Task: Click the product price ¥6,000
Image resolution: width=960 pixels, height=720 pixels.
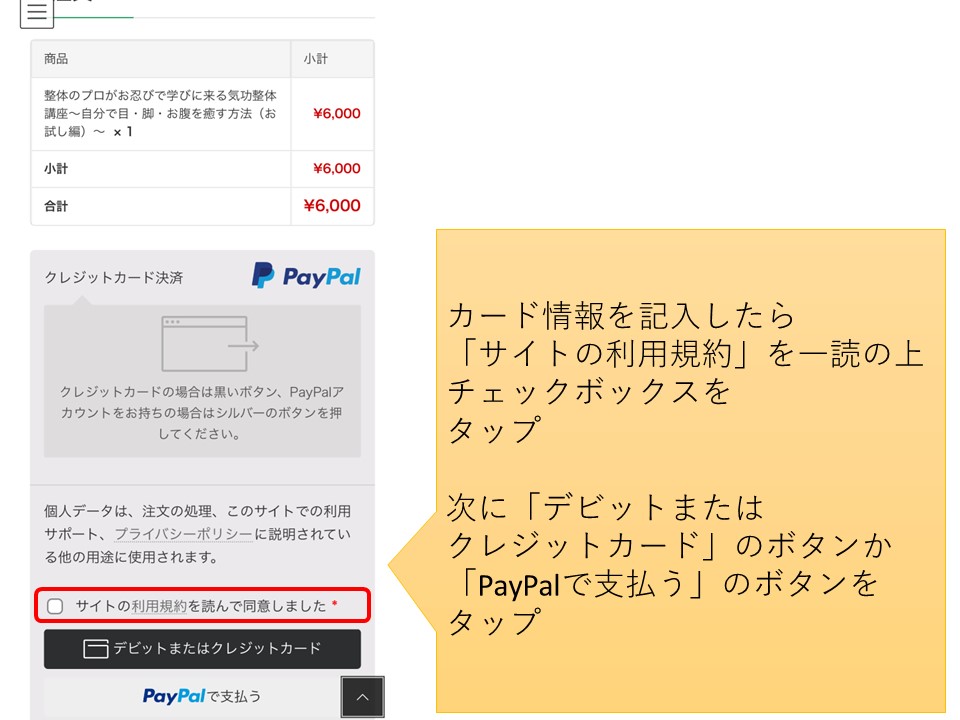Action: click(x=336, y=113)
